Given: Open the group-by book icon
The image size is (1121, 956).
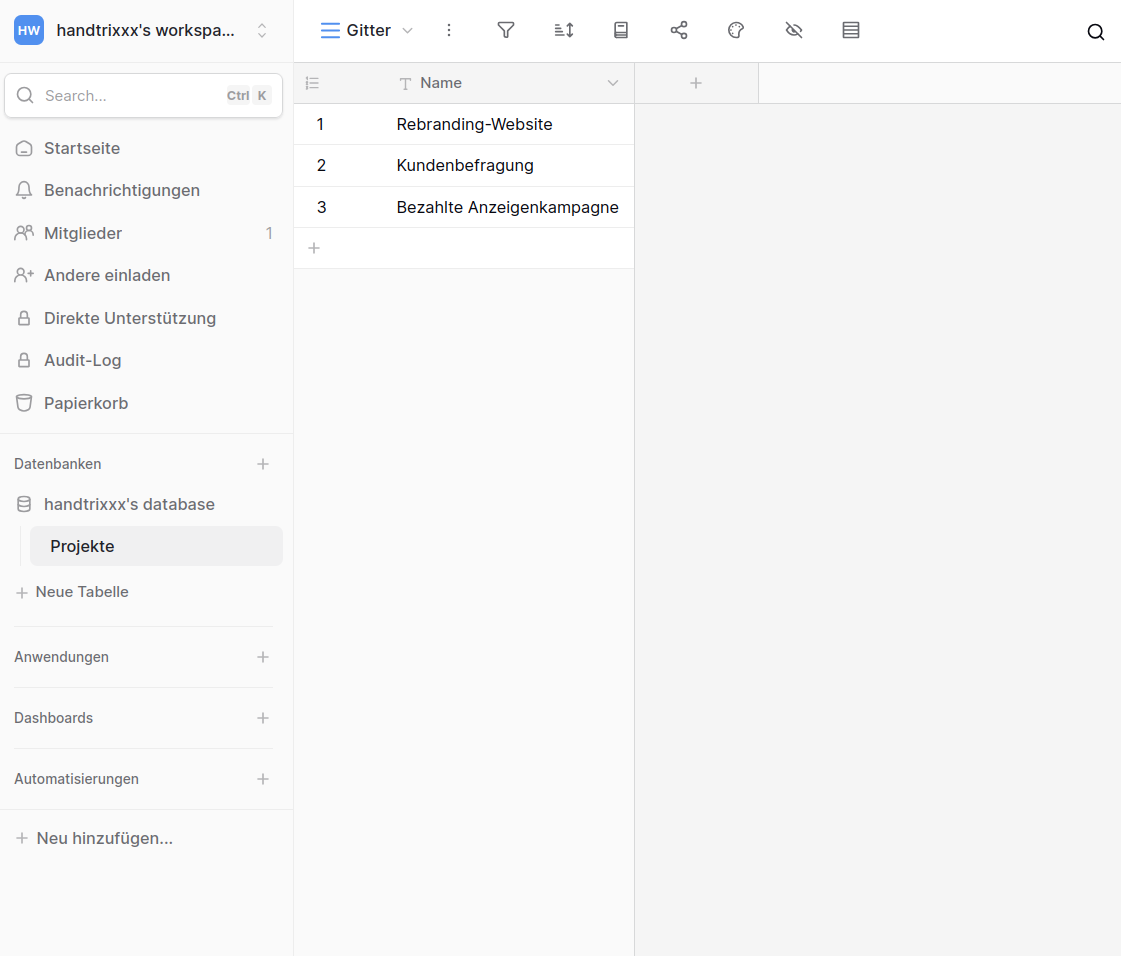Looking at the screenshot, I should point(621,30).
